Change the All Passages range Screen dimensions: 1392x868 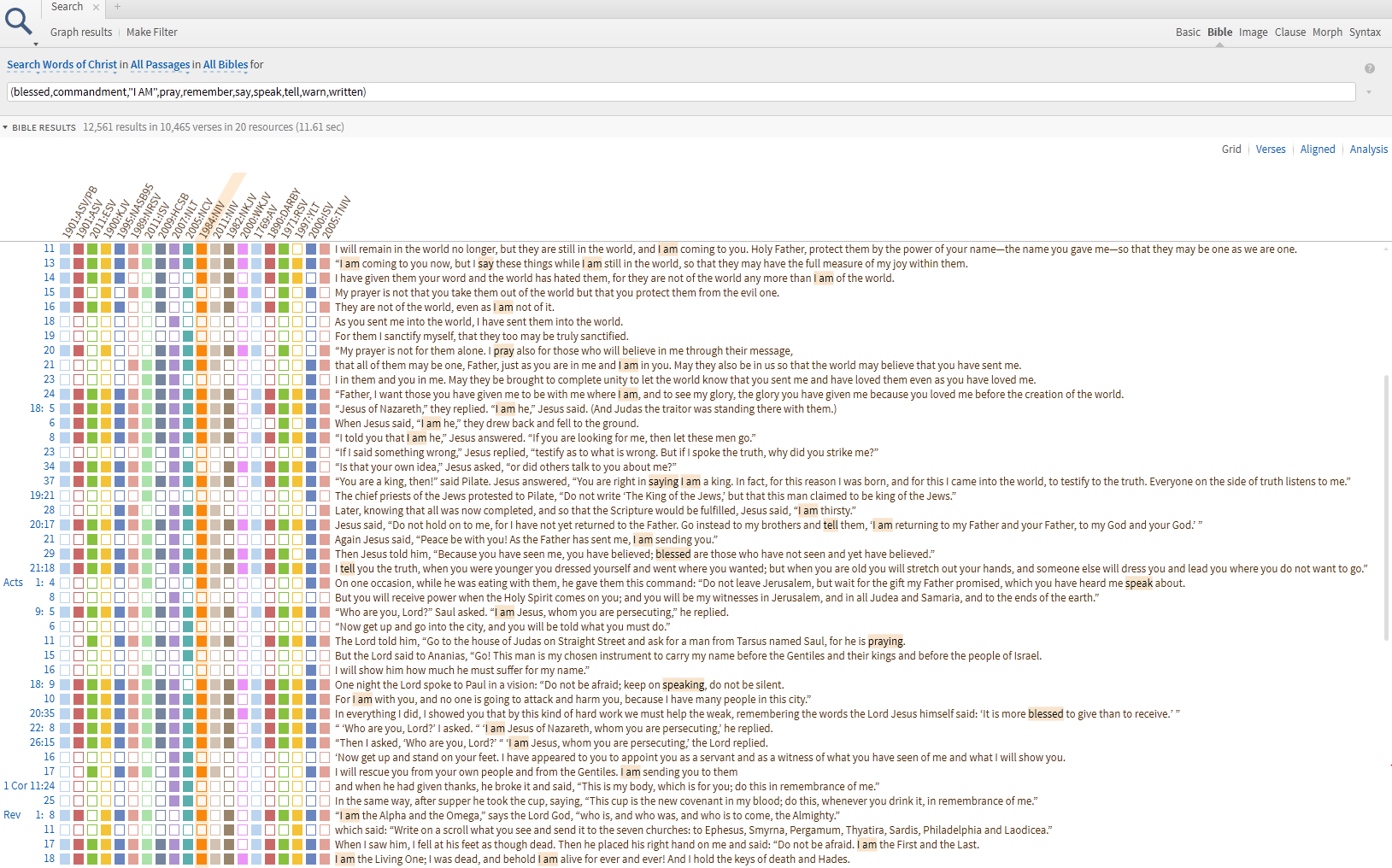point(160,65)
